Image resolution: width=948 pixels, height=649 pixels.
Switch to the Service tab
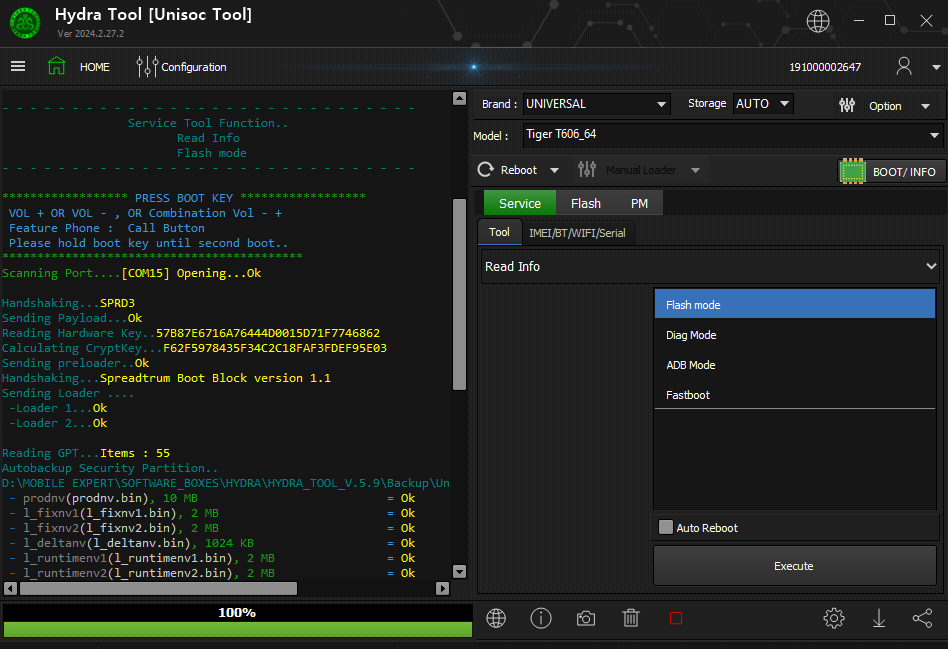pyautogui.click(x=520, y=203)
